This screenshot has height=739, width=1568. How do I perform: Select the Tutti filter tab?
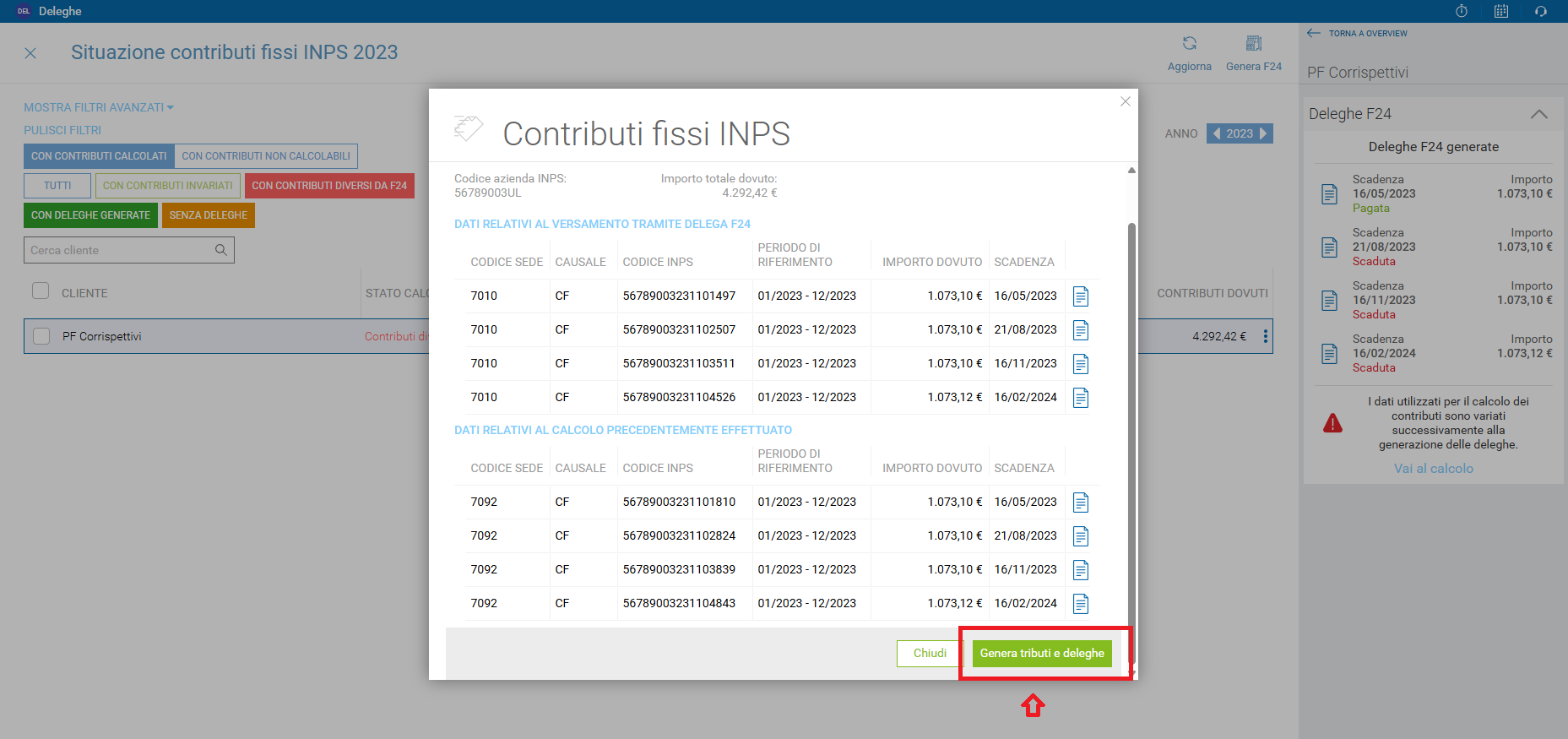[x=57, y=186]
